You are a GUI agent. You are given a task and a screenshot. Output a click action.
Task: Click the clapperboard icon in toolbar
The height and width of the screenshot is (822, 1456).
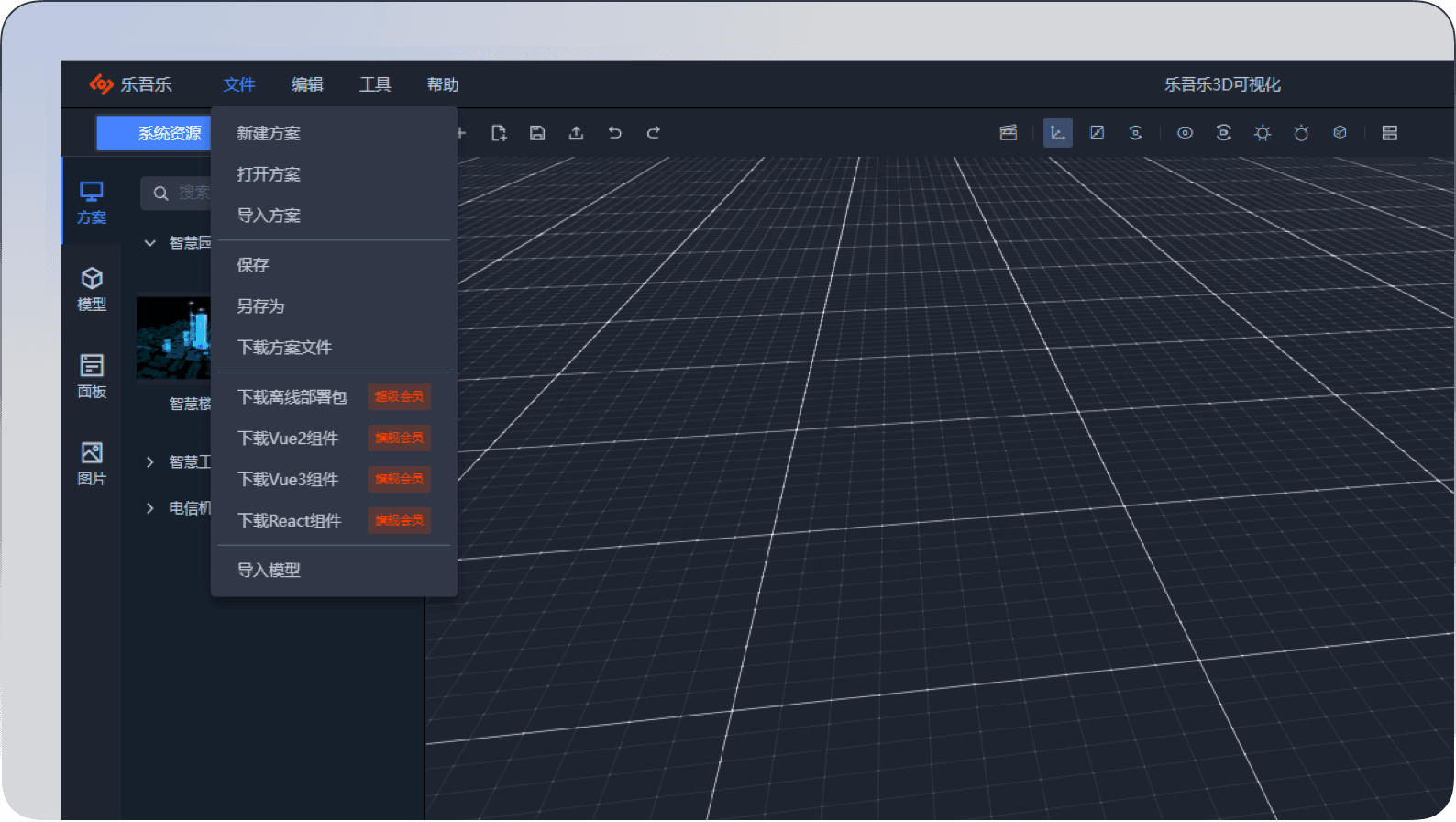pos(1009,133)
